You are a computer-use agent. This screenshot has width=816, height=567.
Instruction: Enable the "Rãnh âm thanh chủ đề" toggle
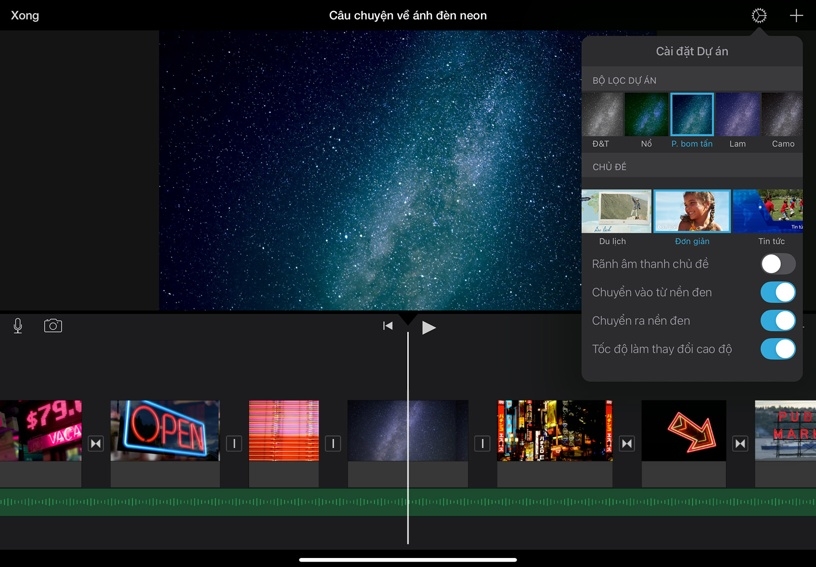[x=777, y=264]
